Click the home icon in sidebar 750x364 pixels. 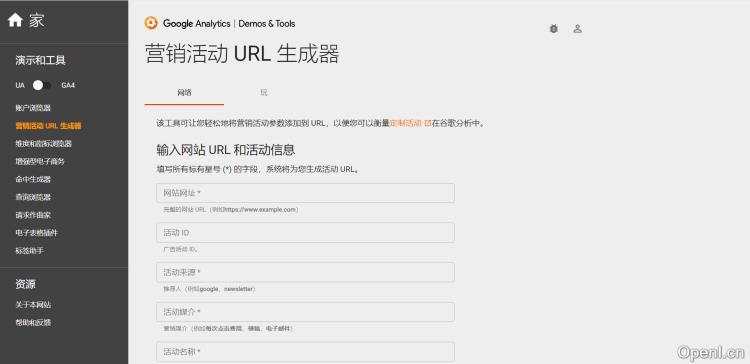[x=15, y=20]
